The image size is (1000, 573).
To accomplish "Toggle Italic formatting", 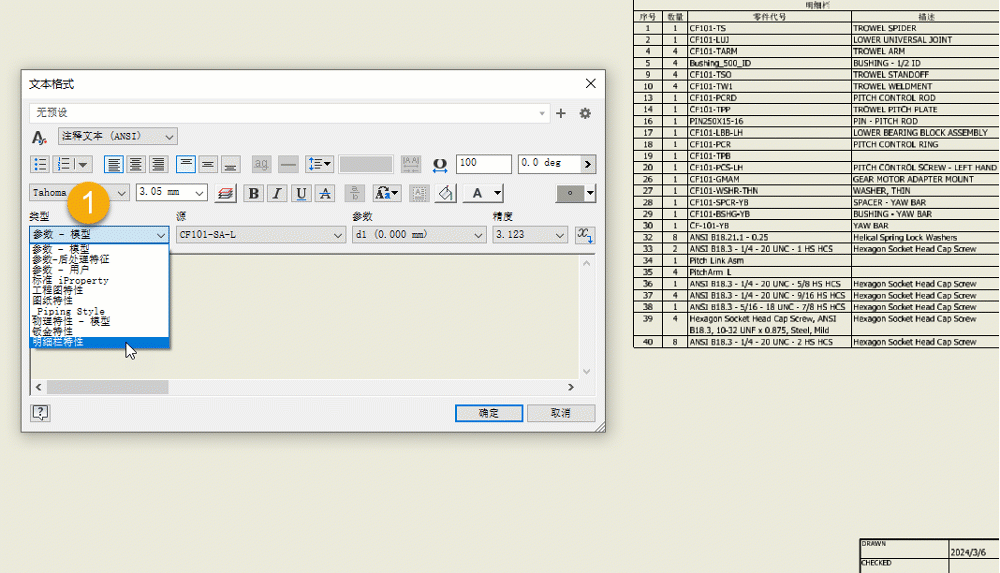I will (277, 193).
